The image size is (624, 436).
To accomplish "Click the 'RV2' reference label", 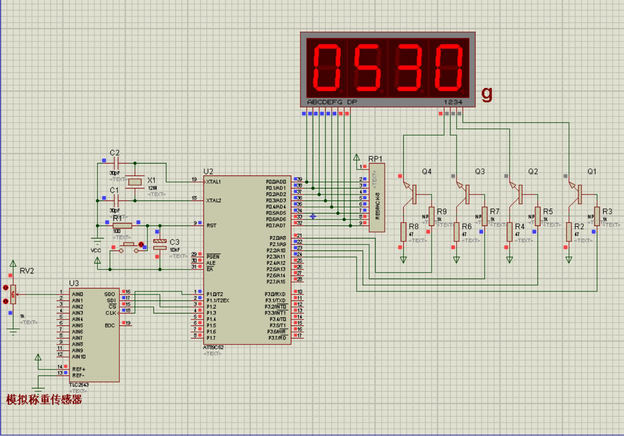I will [x=27, y=271].
